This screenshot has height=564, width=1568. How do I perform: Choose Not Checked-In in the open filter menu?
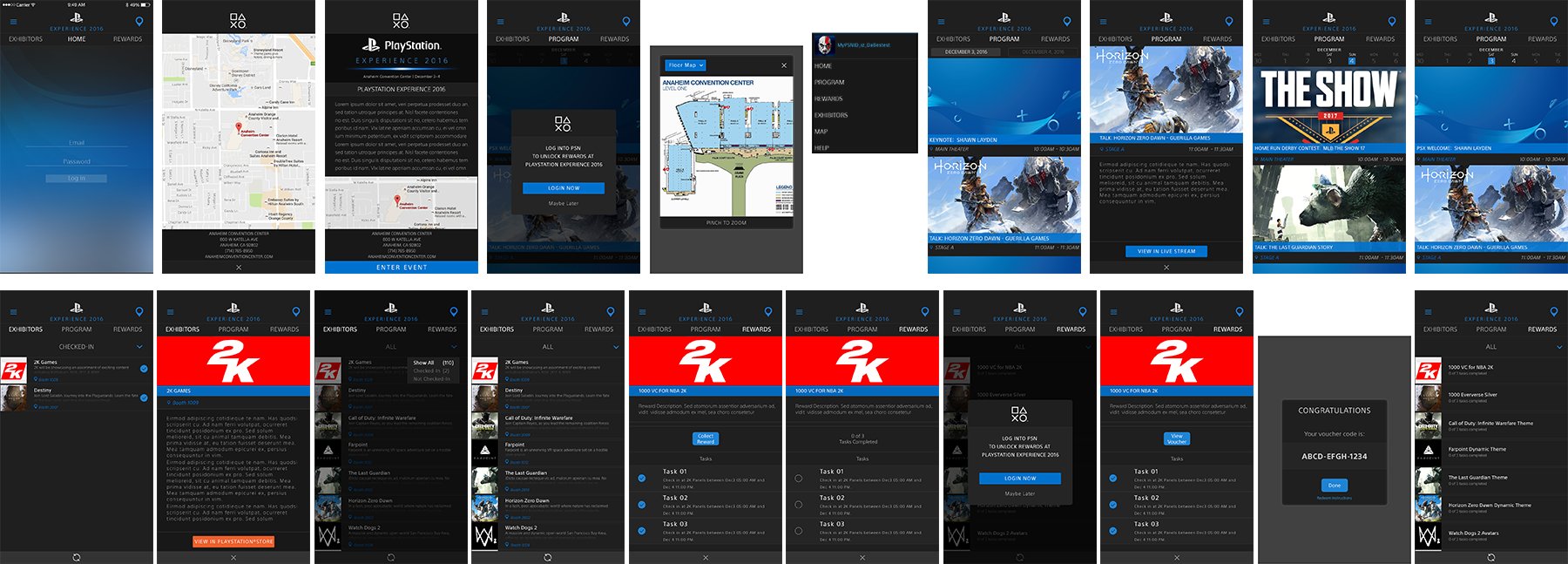pyautogui.click(x=431, y=378)
